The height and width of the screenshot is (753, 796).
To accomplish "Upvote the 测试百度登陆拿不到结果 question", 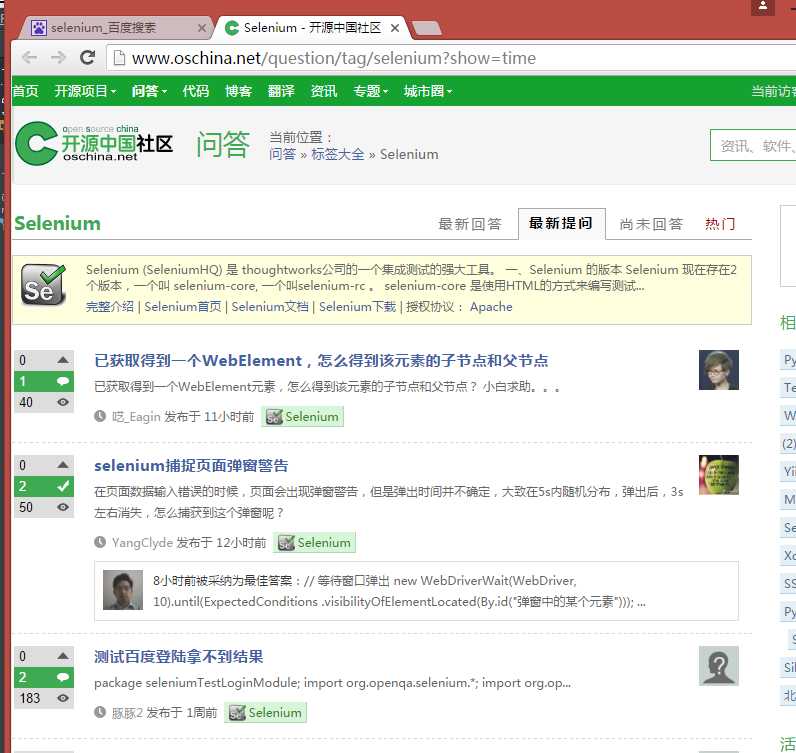I will tap(63, 656).
